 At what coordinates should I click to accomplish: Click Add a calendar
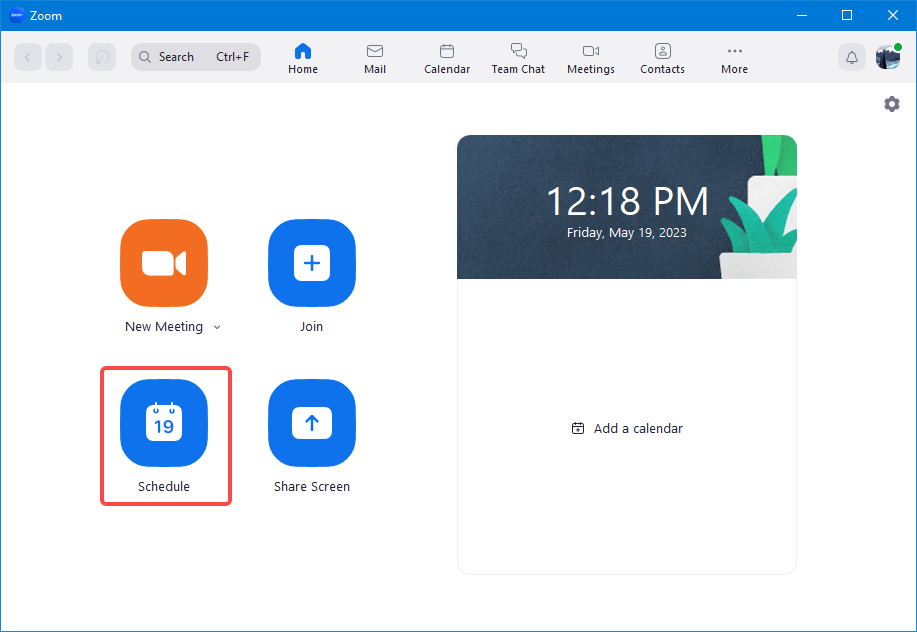click(626, 428)
